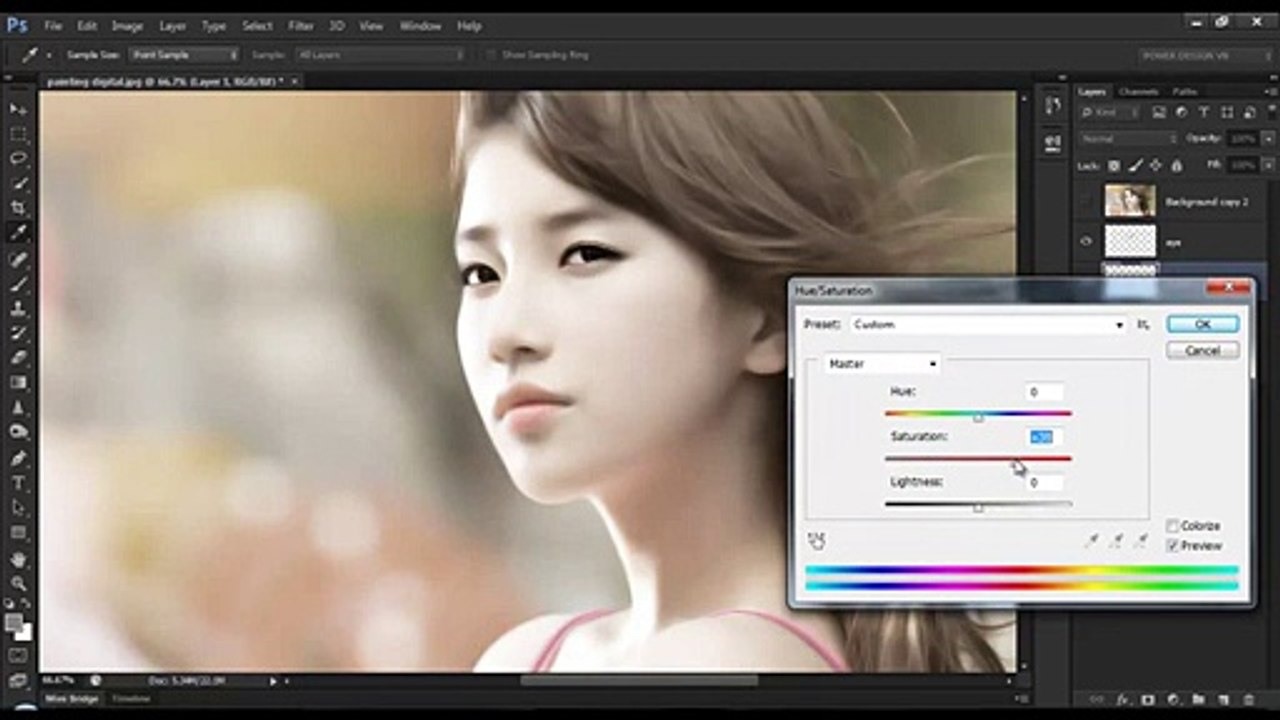The width and height of the screenshot is (1280, 720).
Task: Select the Move tool
Action: (x=18, y=108)
